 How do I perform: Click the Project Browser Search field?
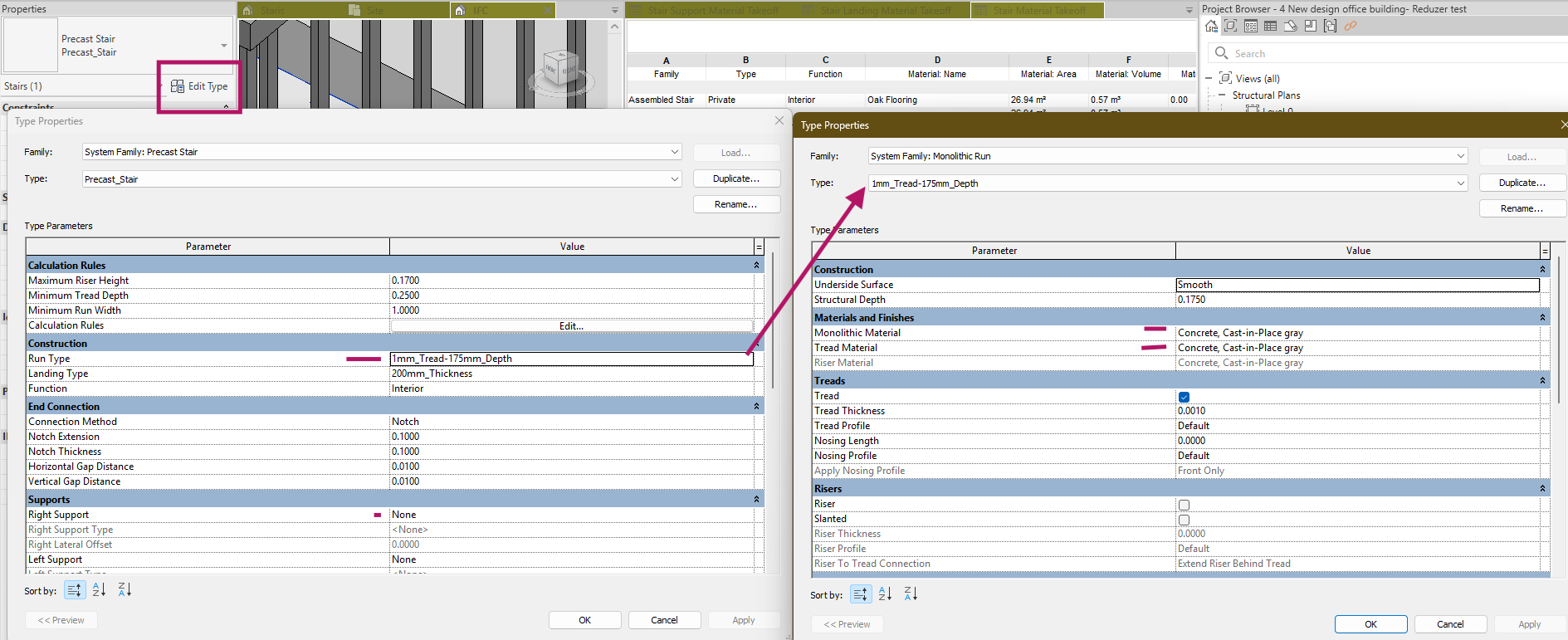1386,53
